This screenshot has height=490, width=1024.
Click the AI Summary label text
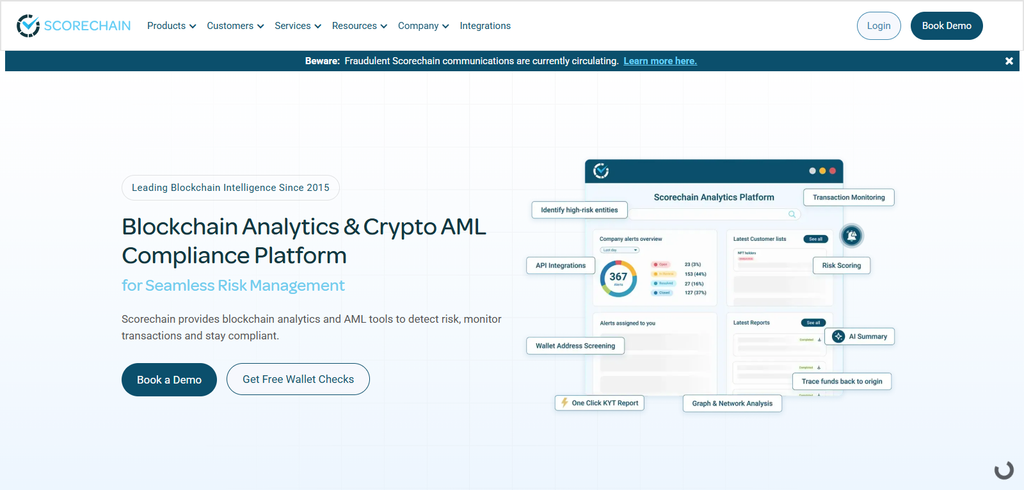(x=868, y=336)
